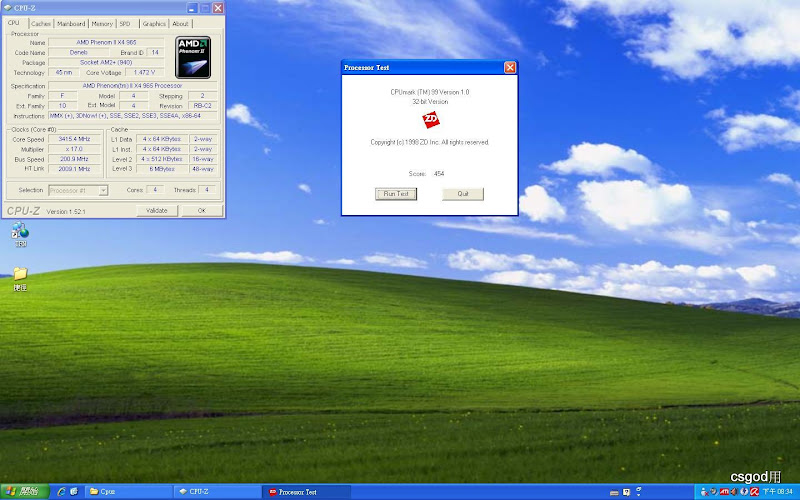This screenshot has height=500, width=800.
Task: Click the Messenger tray icon with red X
Action: tap(705, 492)
